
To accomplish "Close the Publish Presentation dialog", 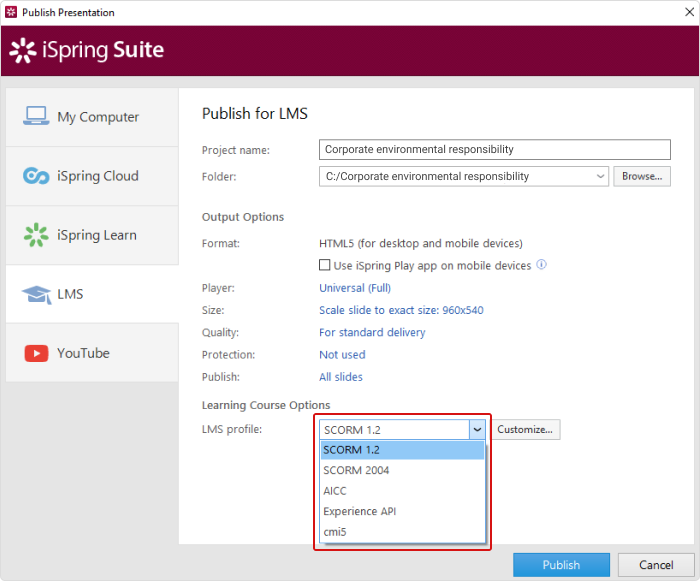I will click(689, 12).
